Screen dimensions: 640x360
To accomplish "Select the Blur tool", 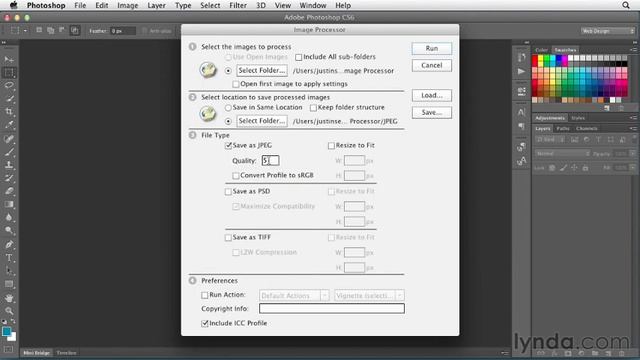I will click(x=9, y=217).
